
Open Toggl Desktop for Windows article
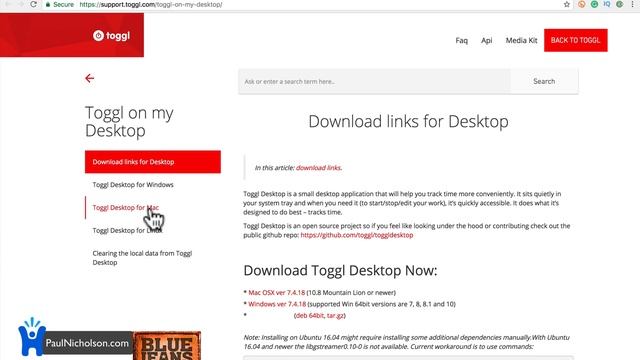[x=133, y=184]
